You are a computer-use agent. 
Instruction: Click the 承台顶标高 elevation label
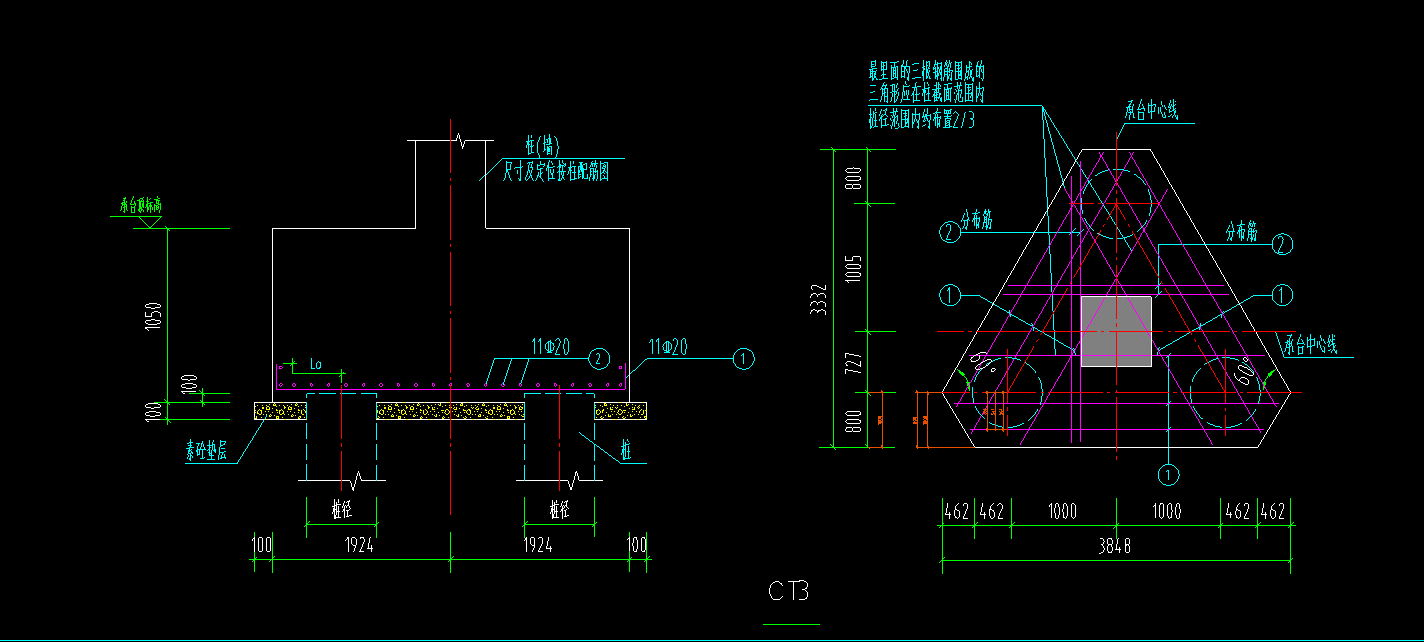pos(140,206)
